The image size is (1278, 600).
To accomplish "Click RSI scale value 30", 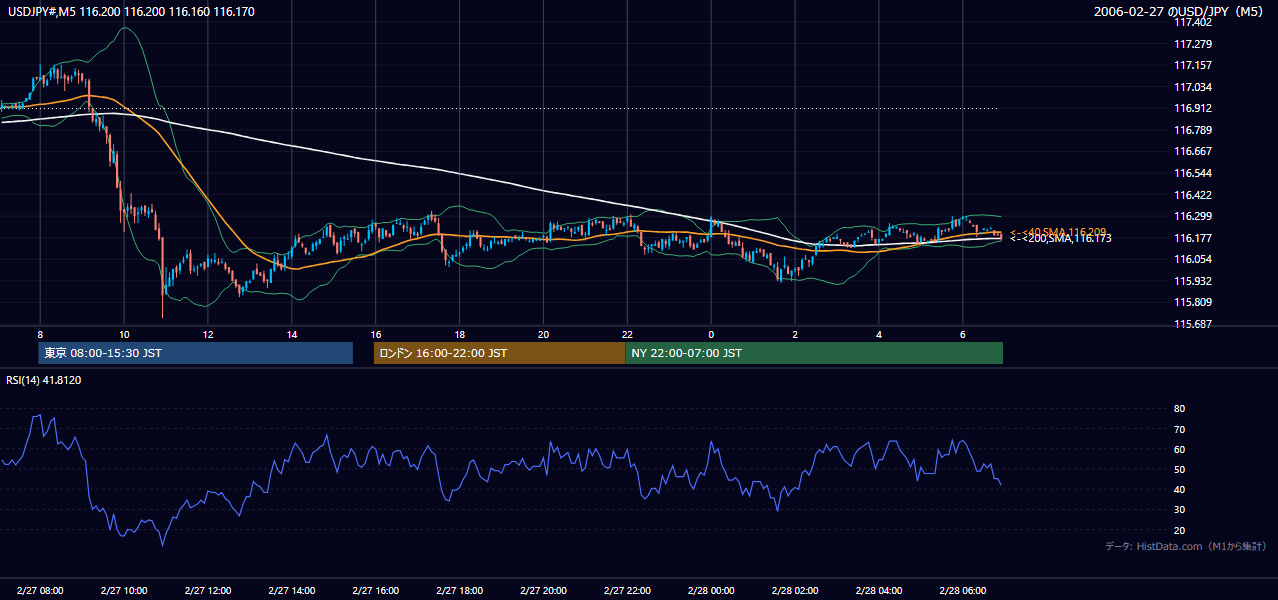I will pos(1179,509).
